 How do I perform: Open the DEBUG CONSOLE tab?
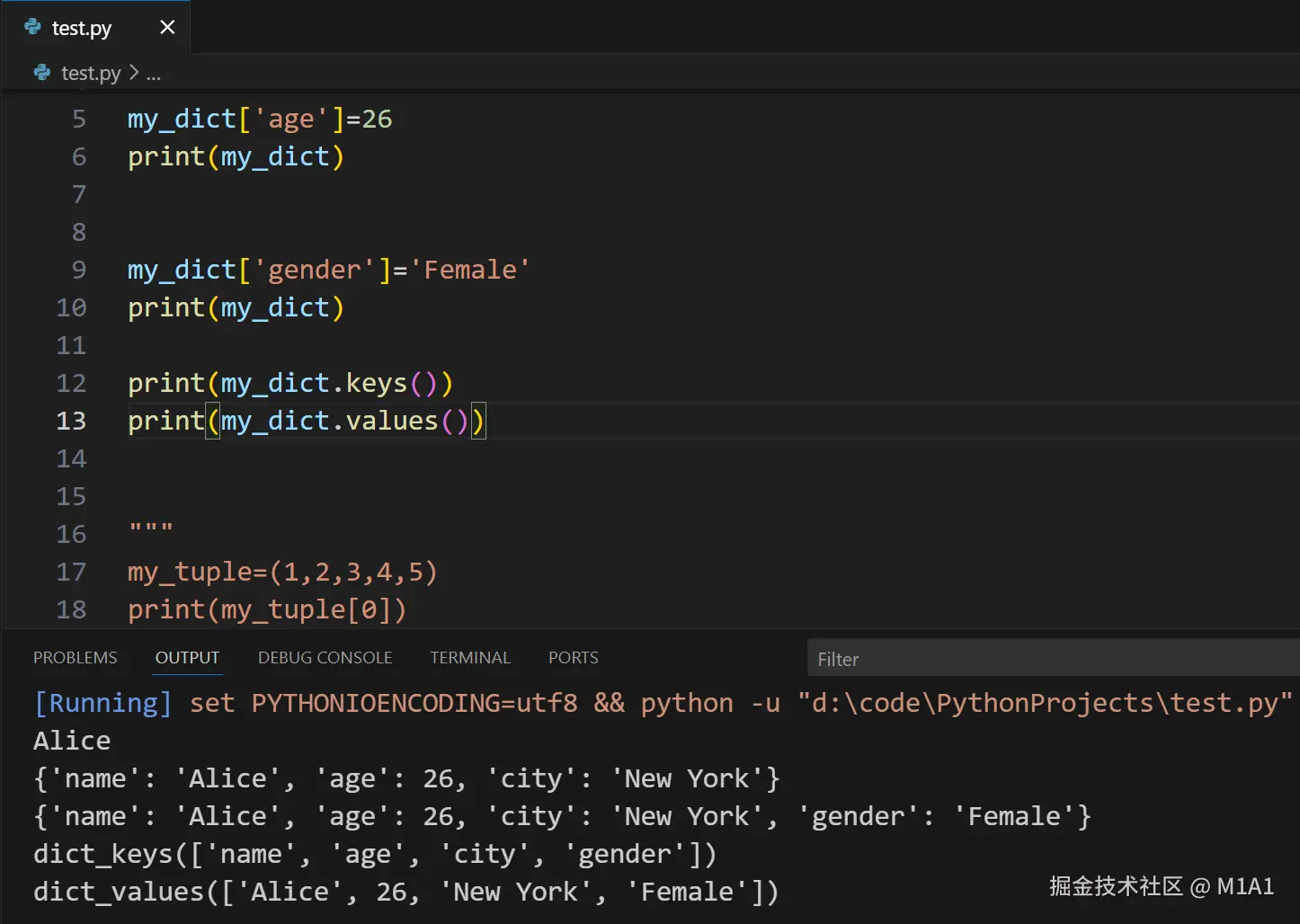(x=325, y=657)
